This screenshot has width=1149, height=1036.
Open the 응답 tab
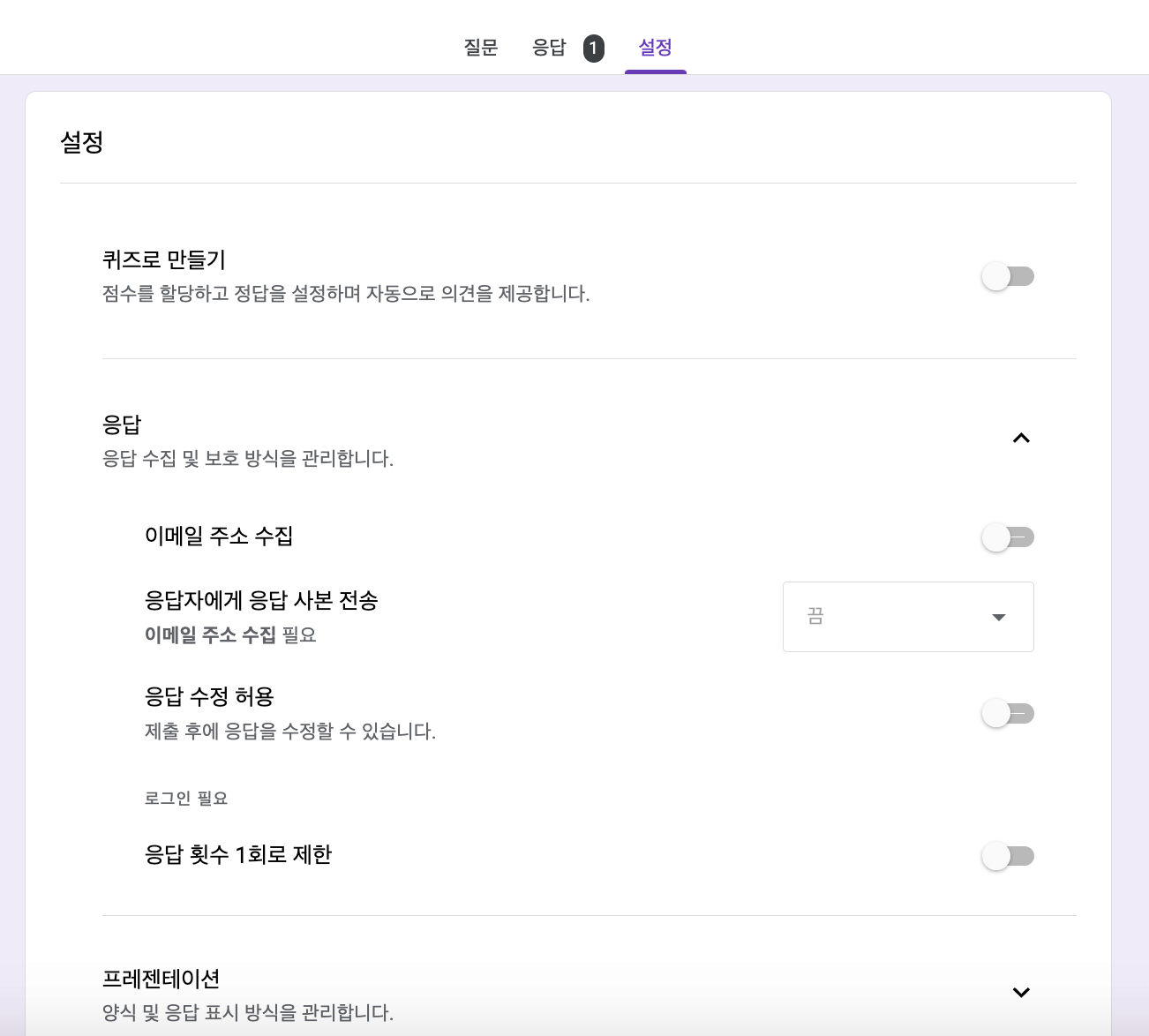(549, 48)
